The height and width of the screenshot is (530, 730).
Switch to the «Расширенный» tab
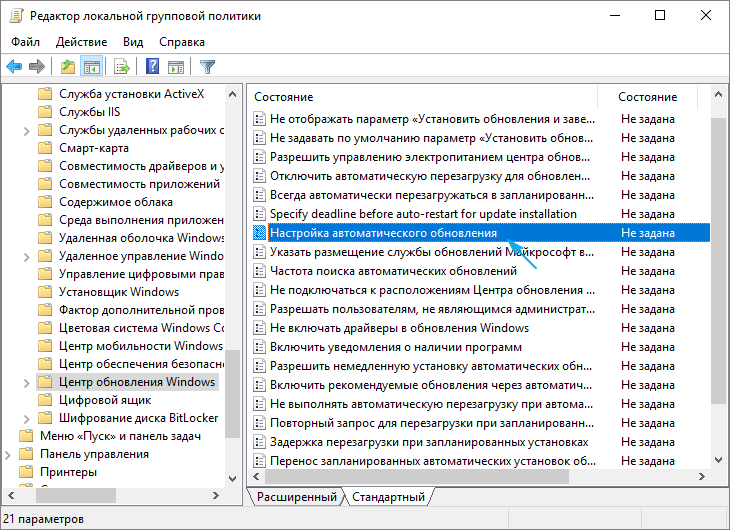(x=296, y=497)
